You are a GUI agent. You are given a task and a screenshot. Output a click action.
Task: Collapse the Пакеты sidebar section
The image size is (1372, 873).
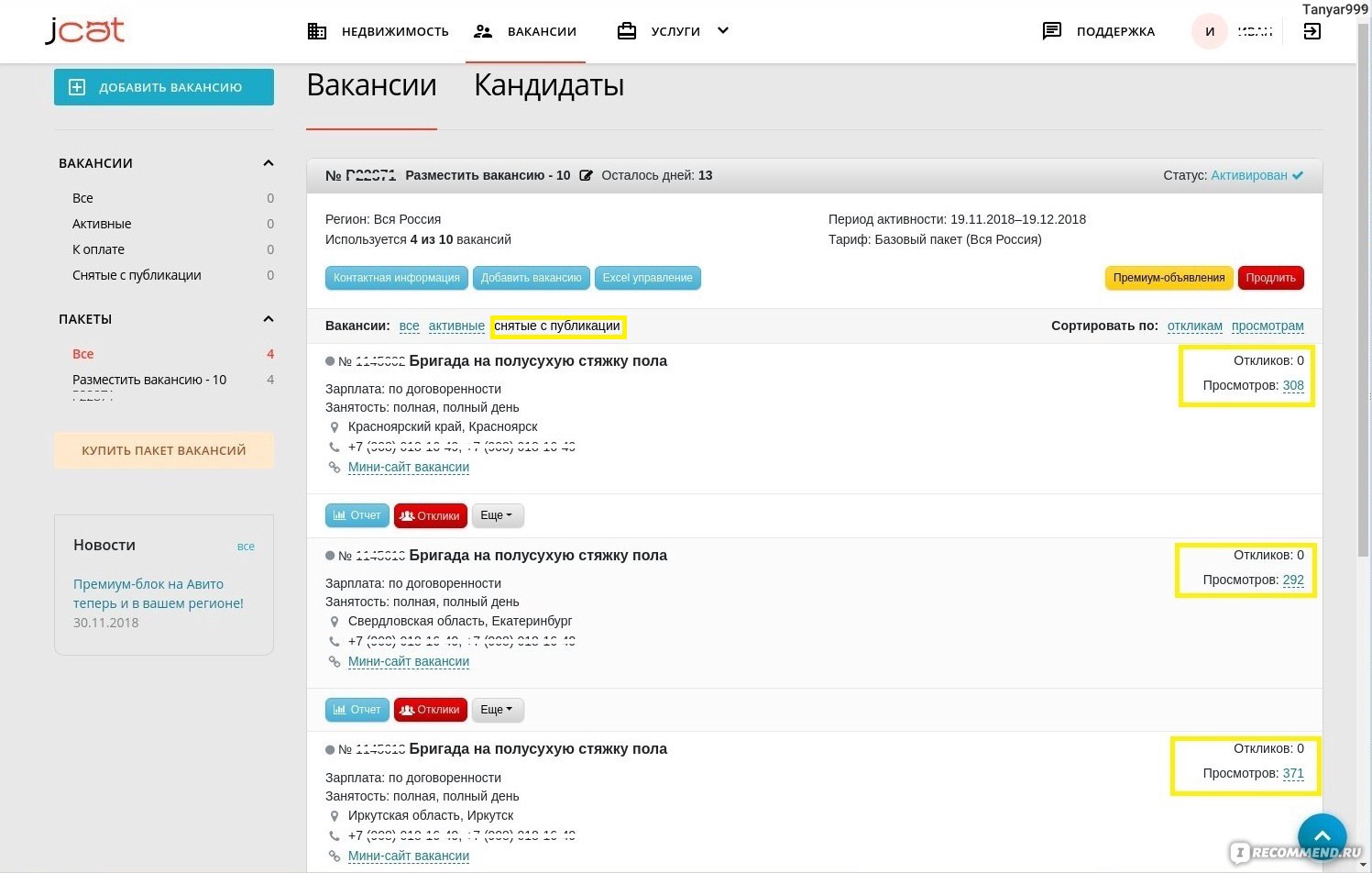[269, 319]
